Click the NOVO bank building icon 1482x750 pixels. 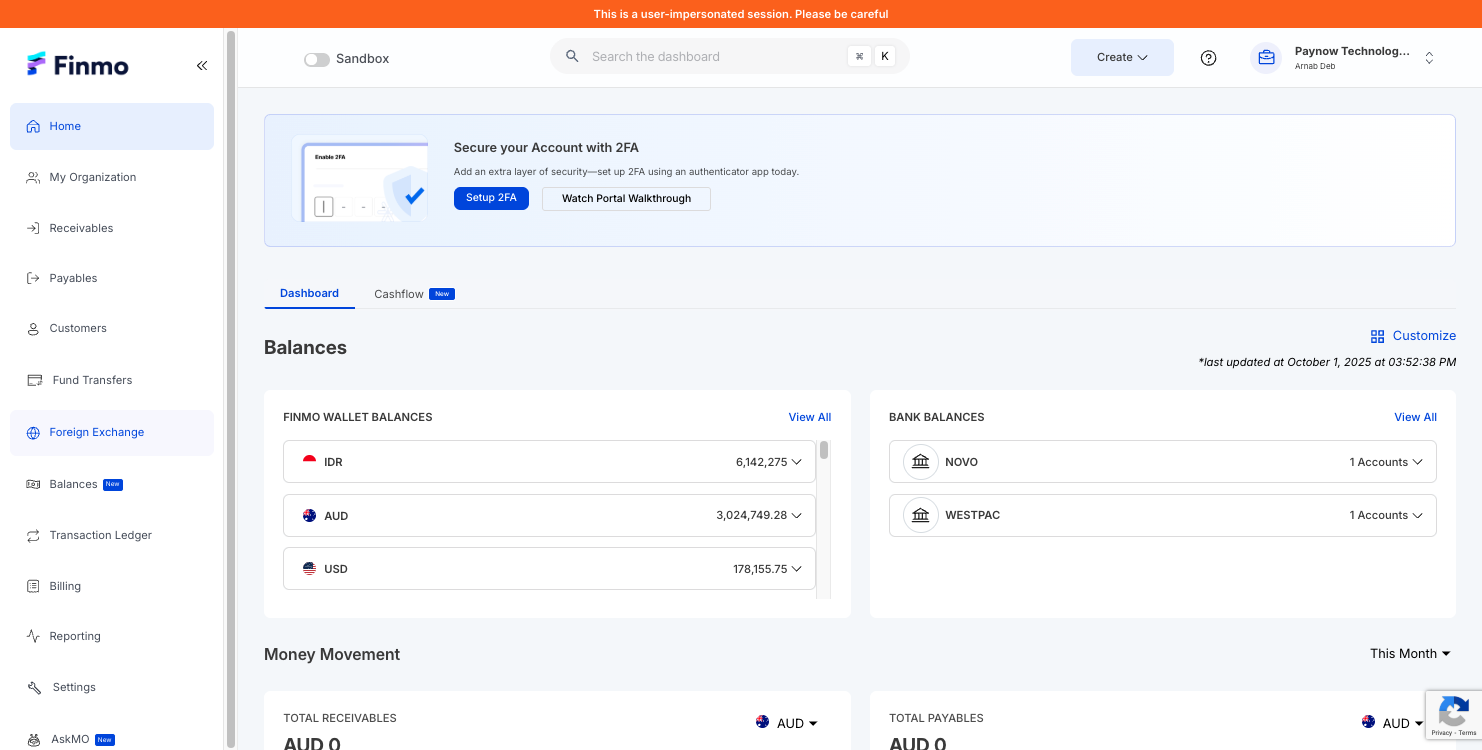point(921,462)
